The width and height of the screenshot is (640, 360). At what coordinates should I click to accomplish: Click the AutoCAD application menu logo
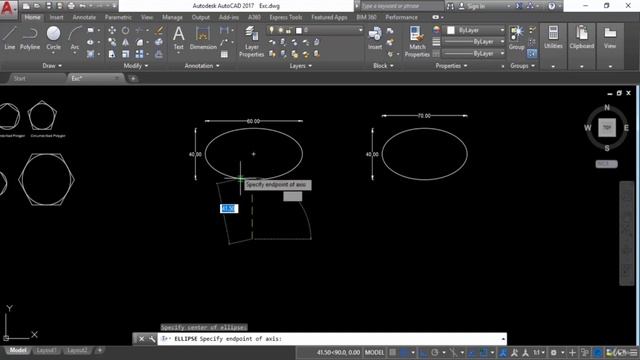(x=7, y=8)
